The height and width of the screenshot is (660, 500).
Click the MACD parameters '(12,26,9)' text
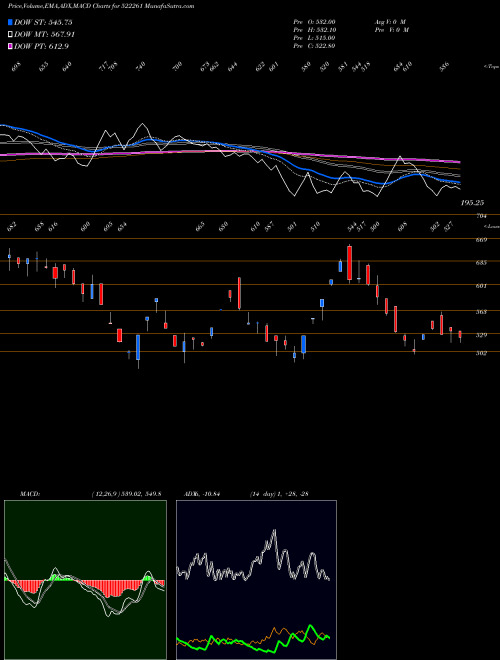click(x=106, y=493)
